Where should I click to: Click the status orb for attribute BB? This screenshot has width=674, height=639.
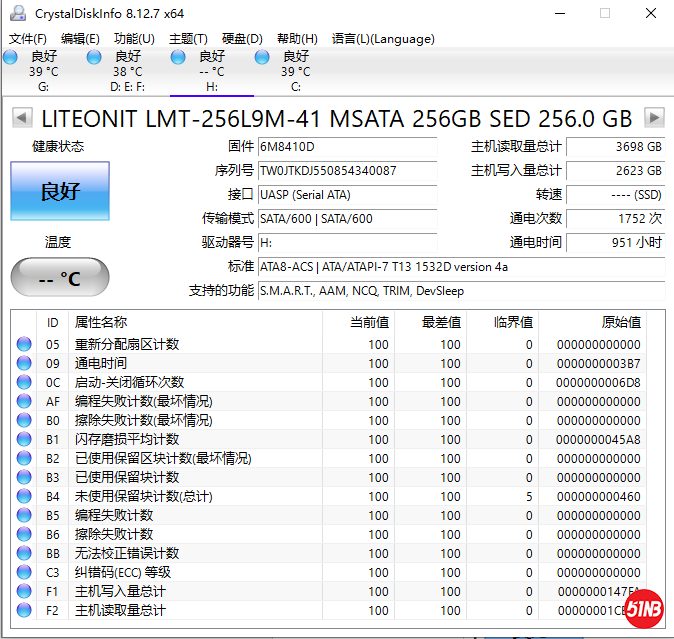pos(24,554)
